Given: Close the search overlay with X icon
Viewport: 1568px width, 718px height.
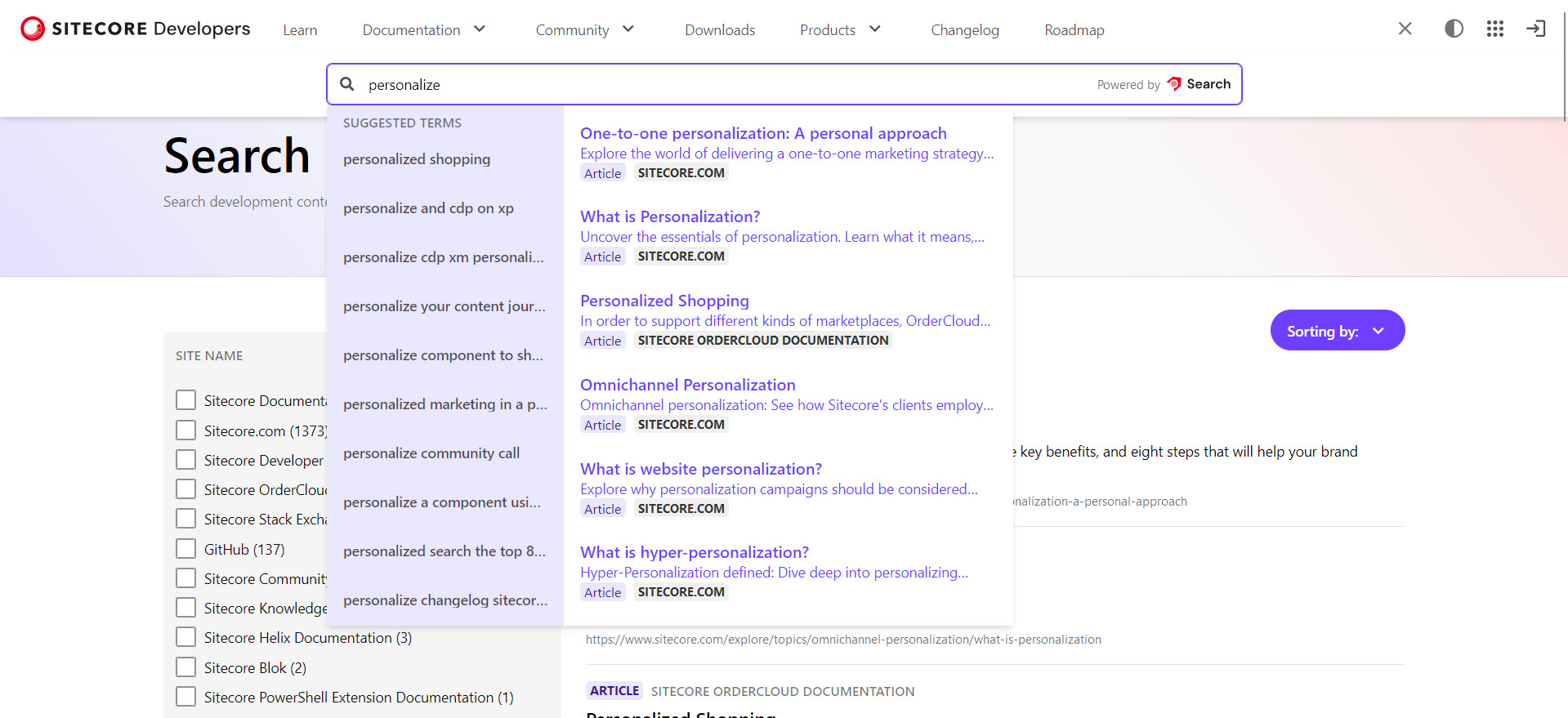Looking at the screenshot, I should (1405, 29).
